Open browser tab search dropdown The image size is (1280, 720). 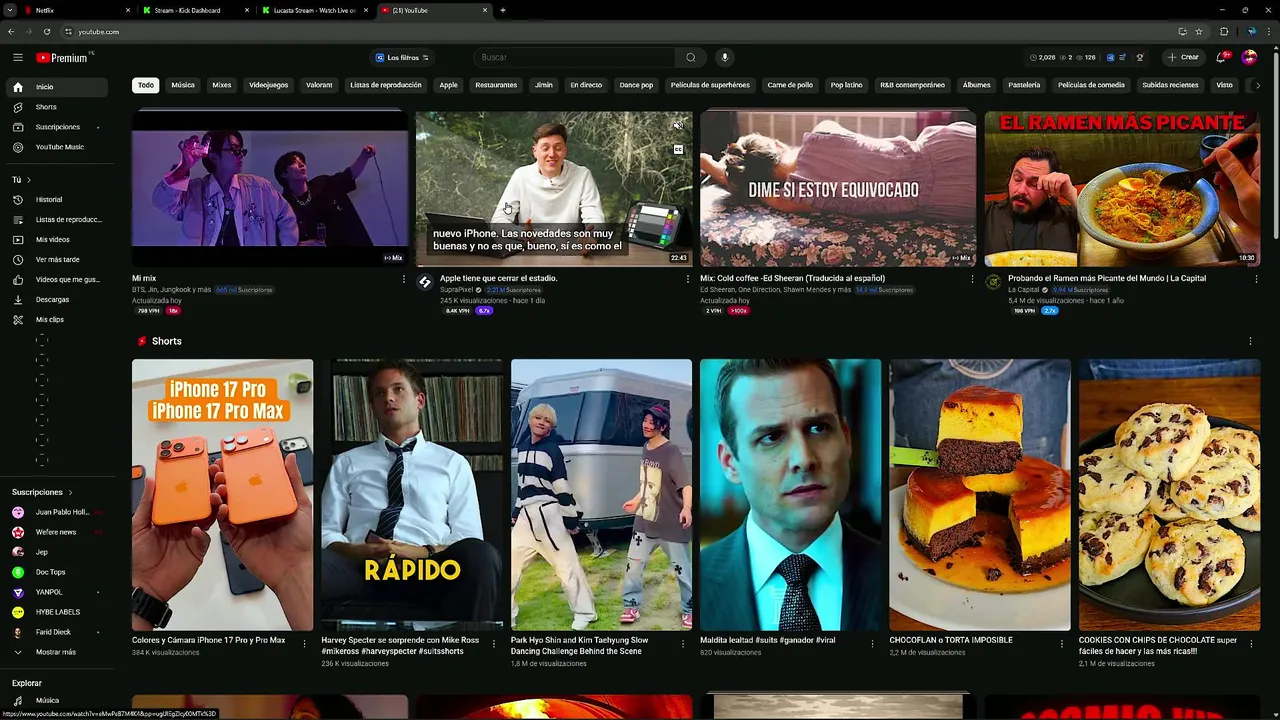pos(10,10)
